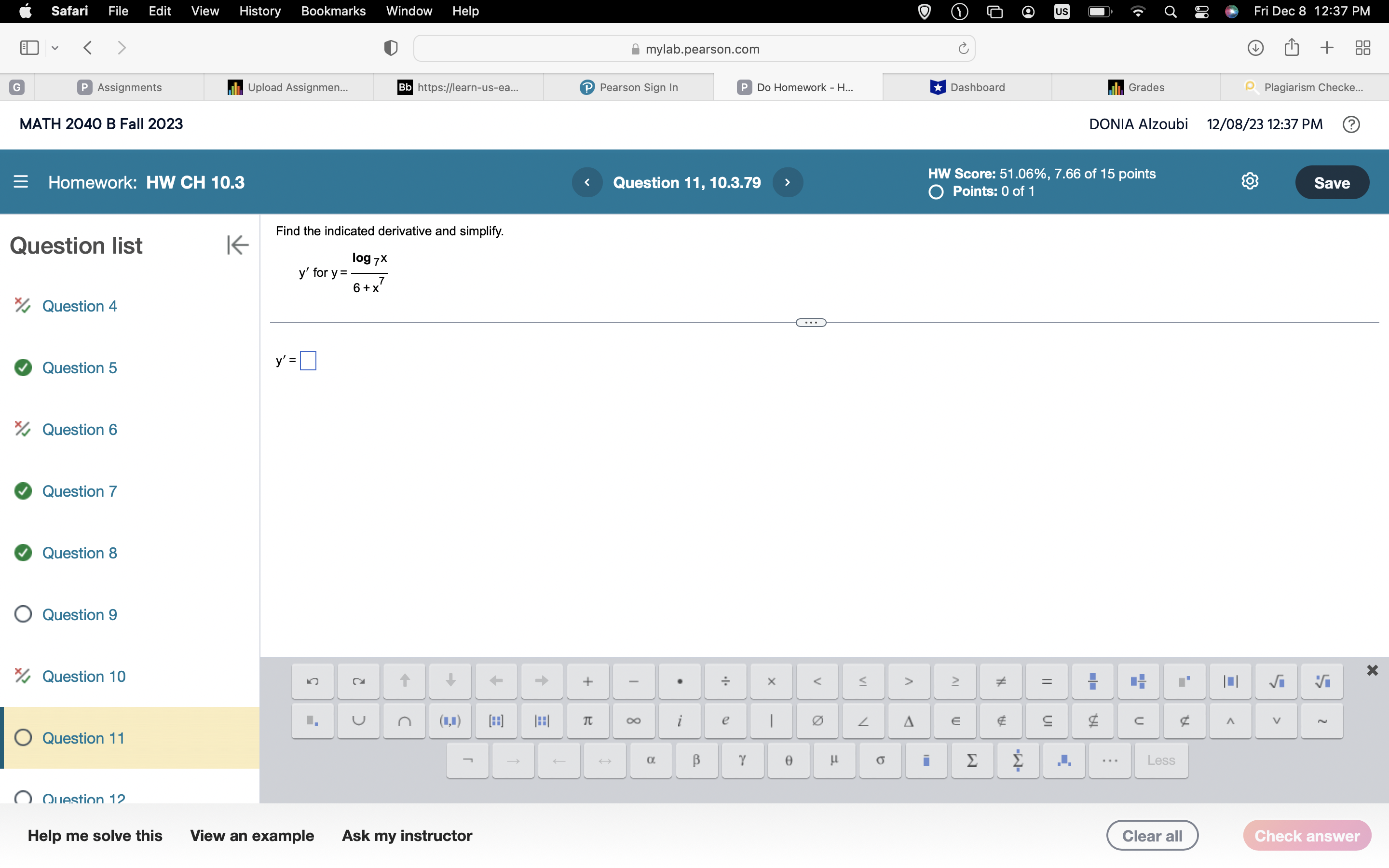The width and height of the screenshot is (1389, 868).
Task: Click the undo arrow in the math palette
Action: (x=312, y=681)
